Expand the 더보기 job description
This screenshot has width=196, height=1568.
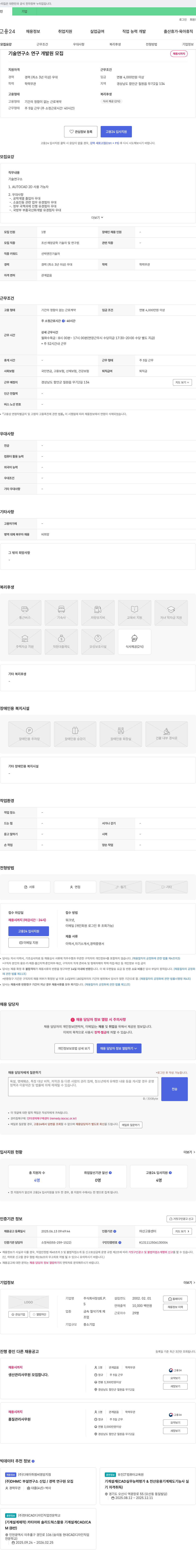[x=97, y=217]
